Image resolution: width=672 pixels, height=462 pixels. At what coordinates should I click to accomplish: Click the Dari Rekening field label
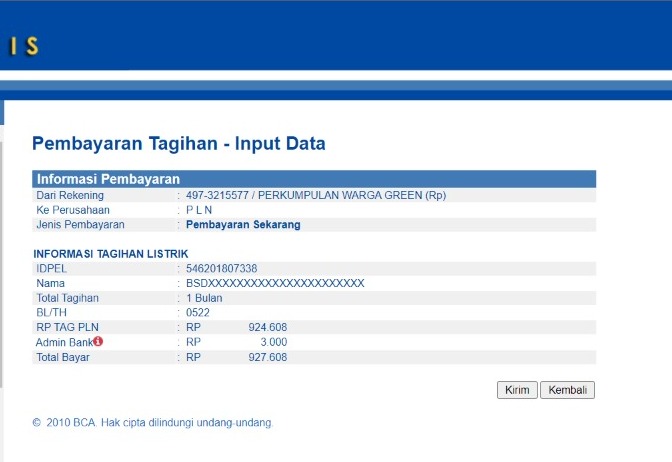[70, 195]
